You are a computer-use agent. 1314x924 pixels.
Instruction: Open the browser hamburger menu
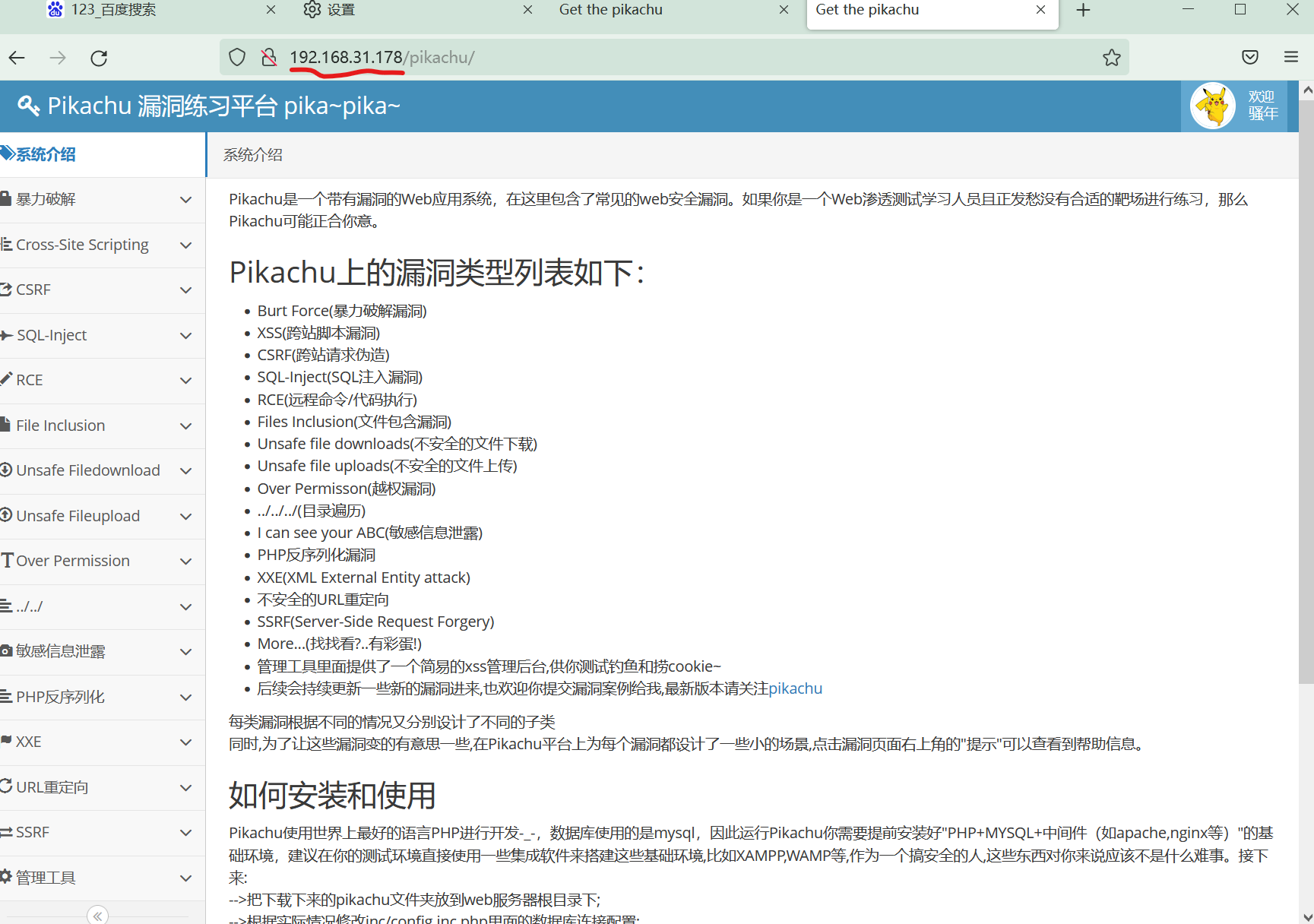point(1291,57)
